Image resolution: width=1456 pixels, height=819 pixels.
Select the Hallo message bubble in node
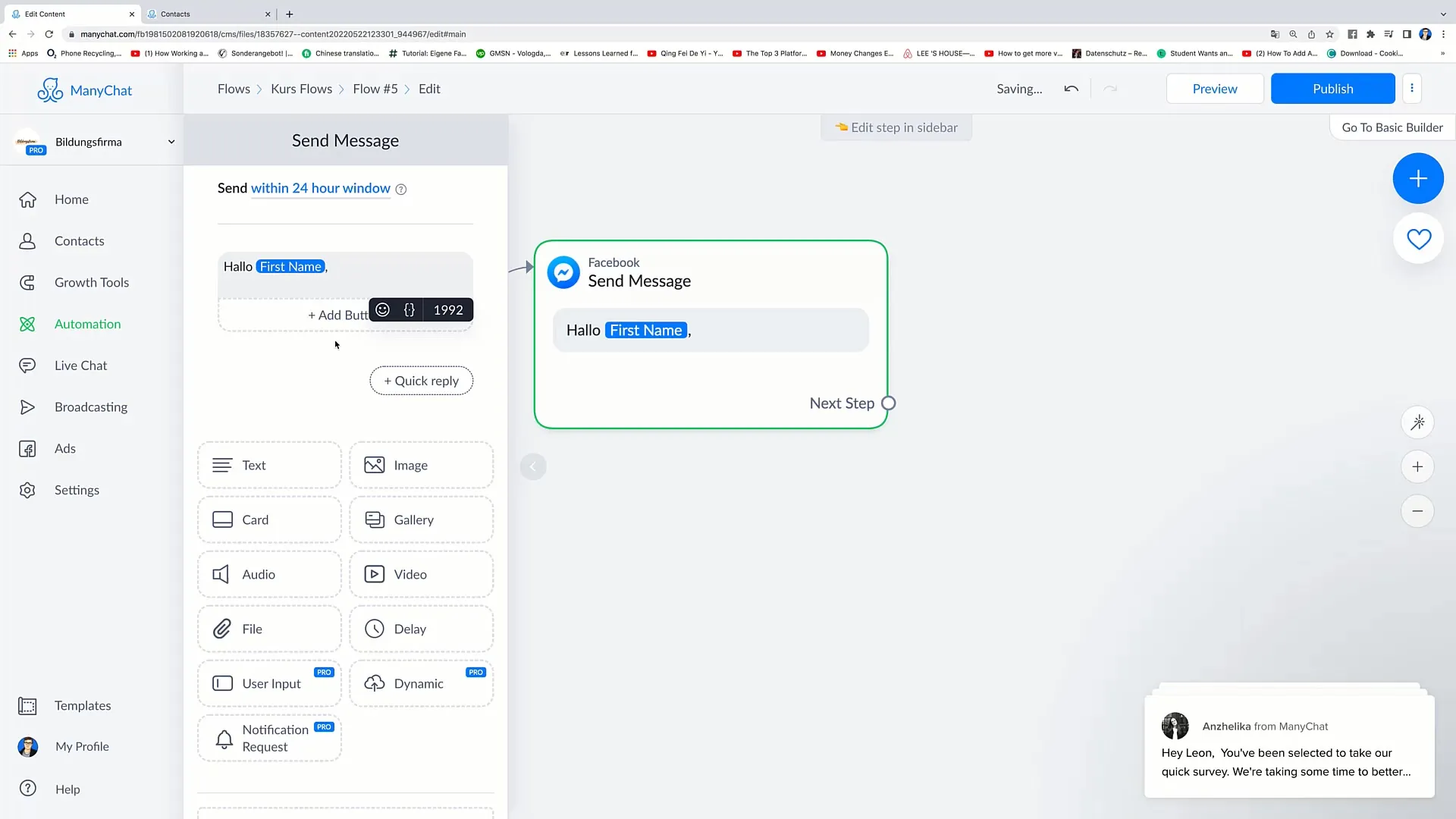pyautogui.click(x=711, y=330)
